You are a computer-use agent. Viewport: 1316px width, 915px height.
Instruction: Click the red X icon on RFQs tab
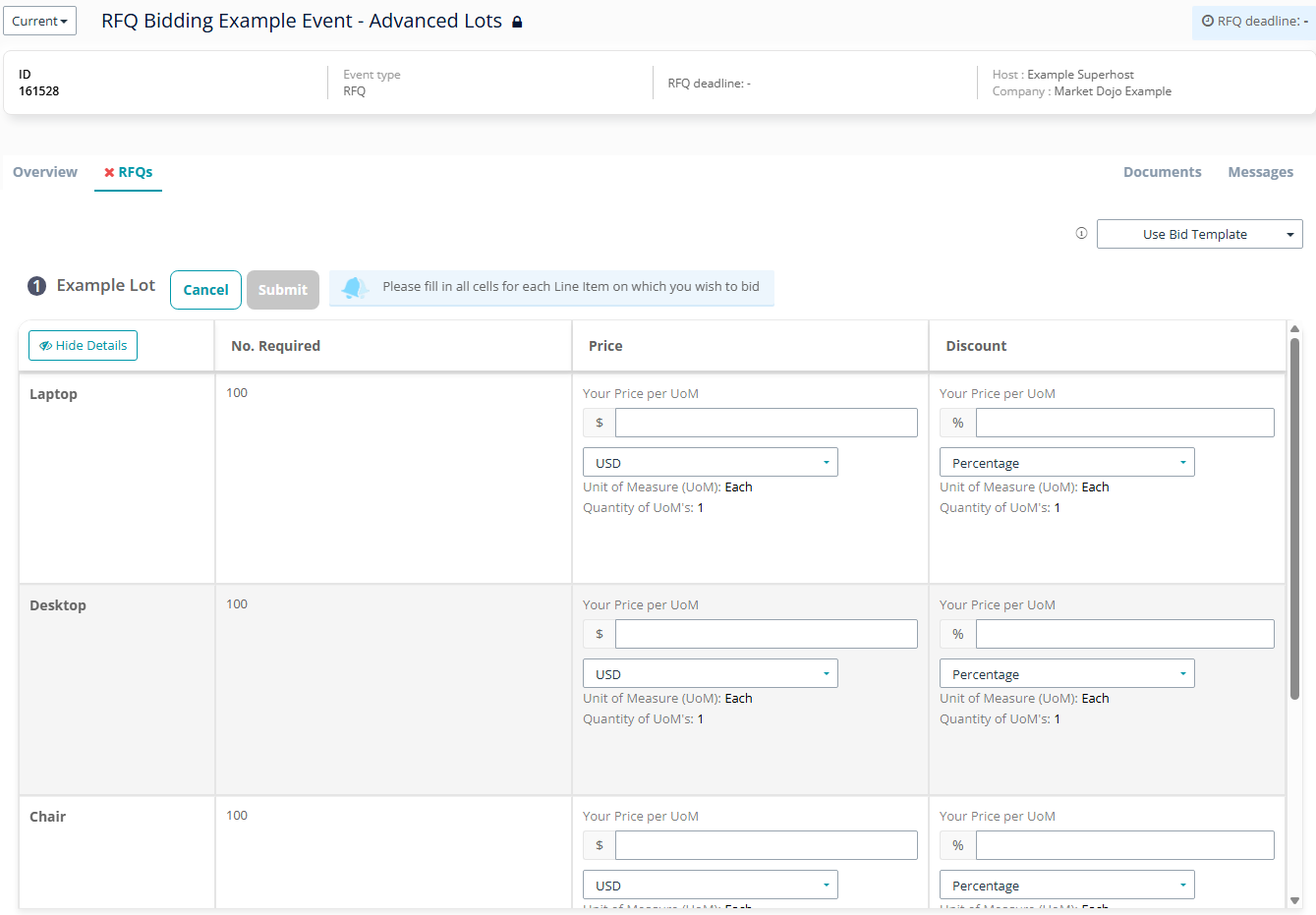109,172
